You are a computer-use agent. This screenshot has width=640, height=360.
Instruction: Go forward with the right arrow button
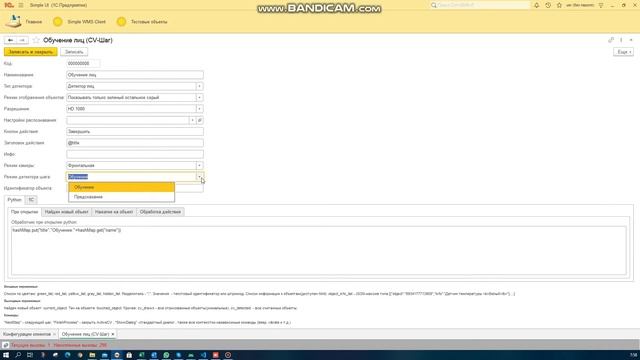click(22, 40)
